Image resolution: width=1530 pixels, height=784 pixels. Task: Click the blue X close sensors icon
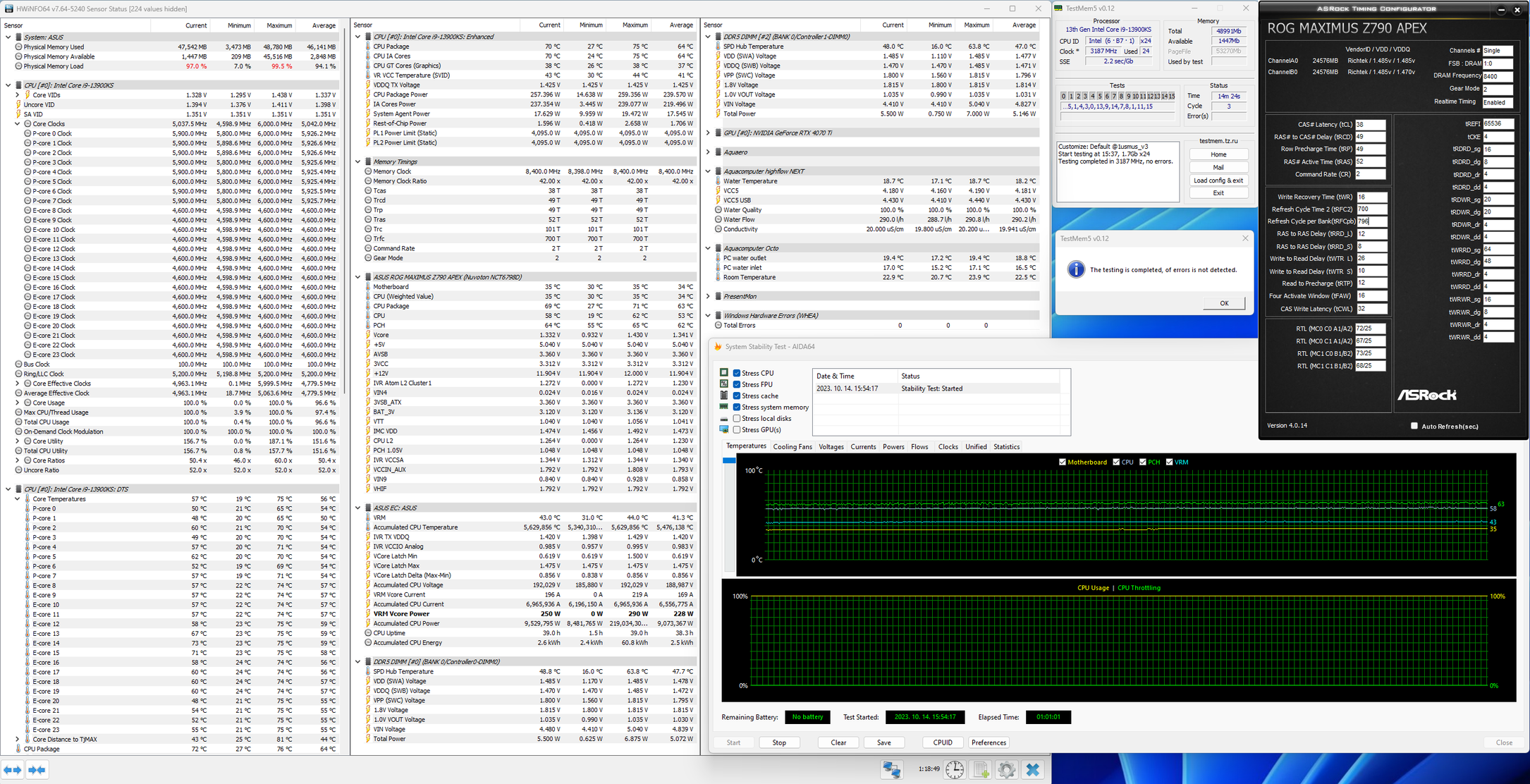(x=1033, y=770)
